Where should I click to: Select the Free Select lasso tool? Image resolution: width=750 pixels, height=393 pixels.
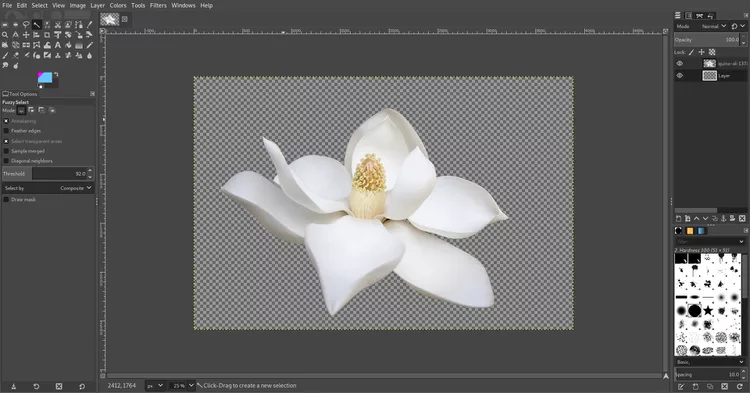[26, 24]
